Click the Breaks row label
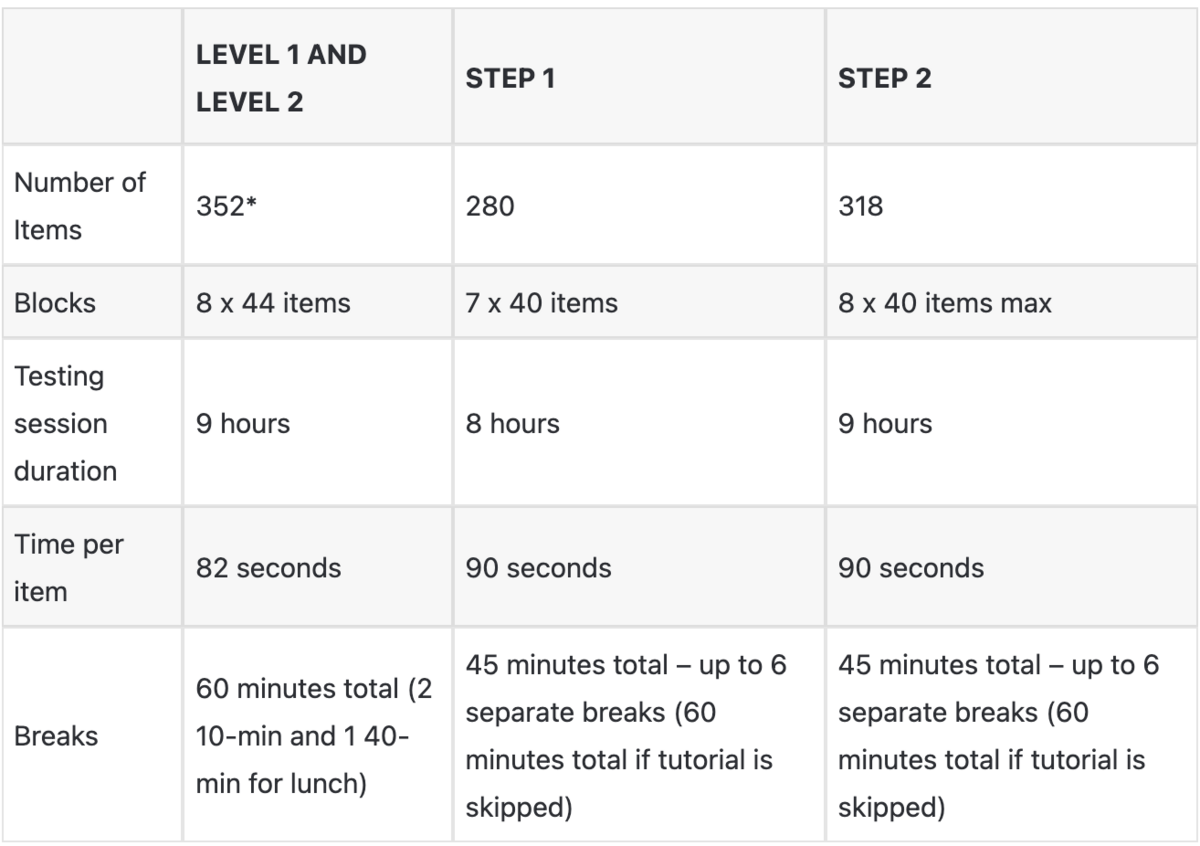Viewport: 1200px width, 846px height. point(56,737)
